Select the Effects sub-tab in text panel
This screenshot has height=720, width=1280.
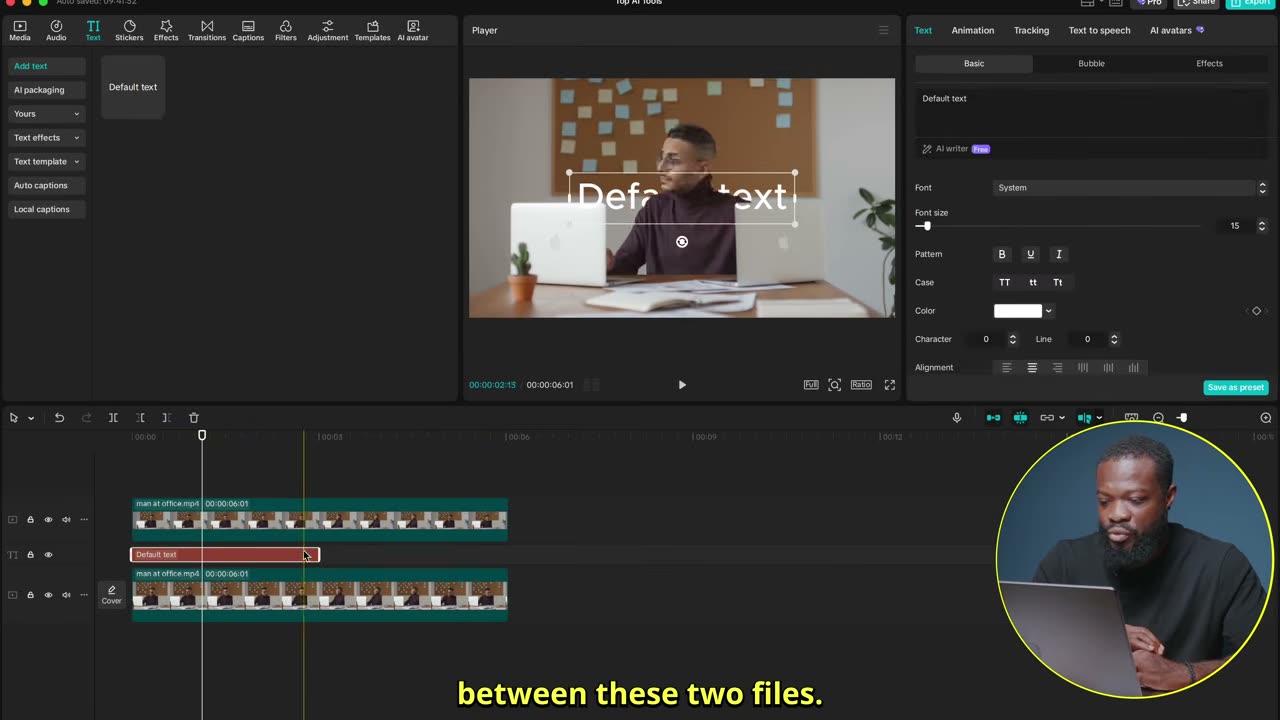[1209, 63]
